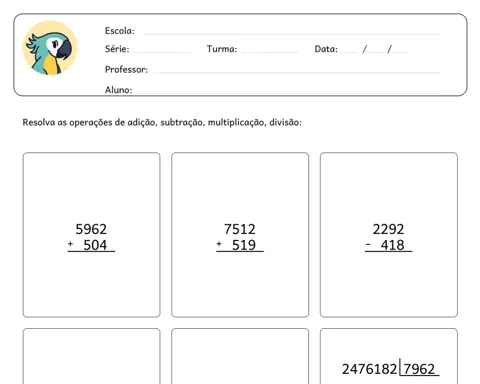
Task: Click the empty bottom-left exercise box
Action: [x=91, y=356]
